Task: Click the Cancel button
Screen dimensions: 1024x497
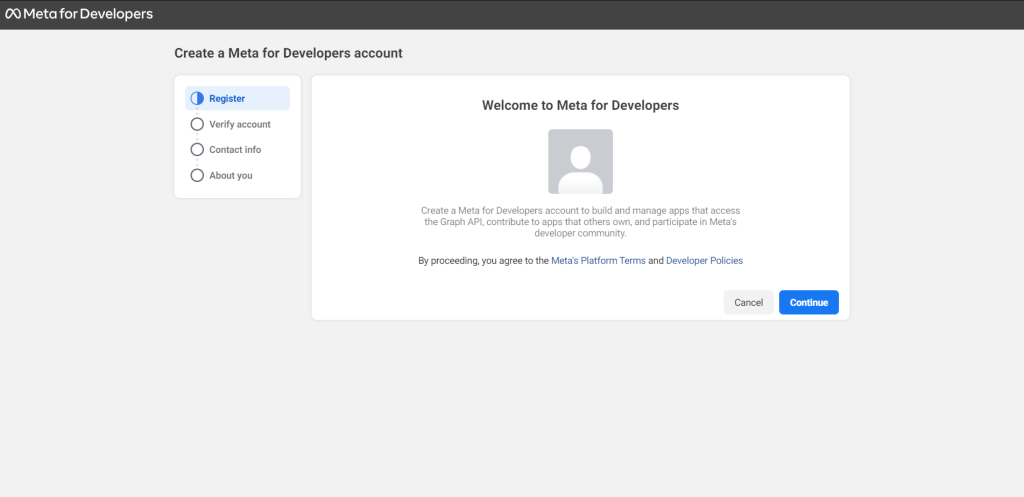Action: [748, 302]
